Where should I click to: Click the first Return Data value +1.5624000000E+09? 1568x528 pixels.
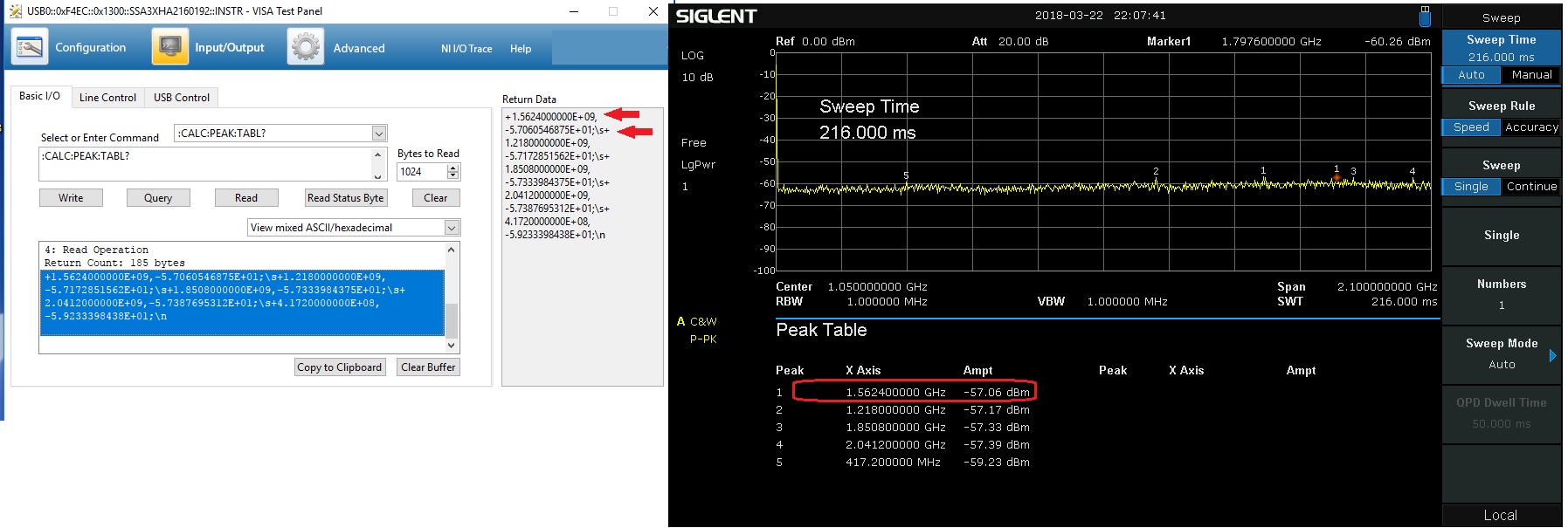(551, 117)
